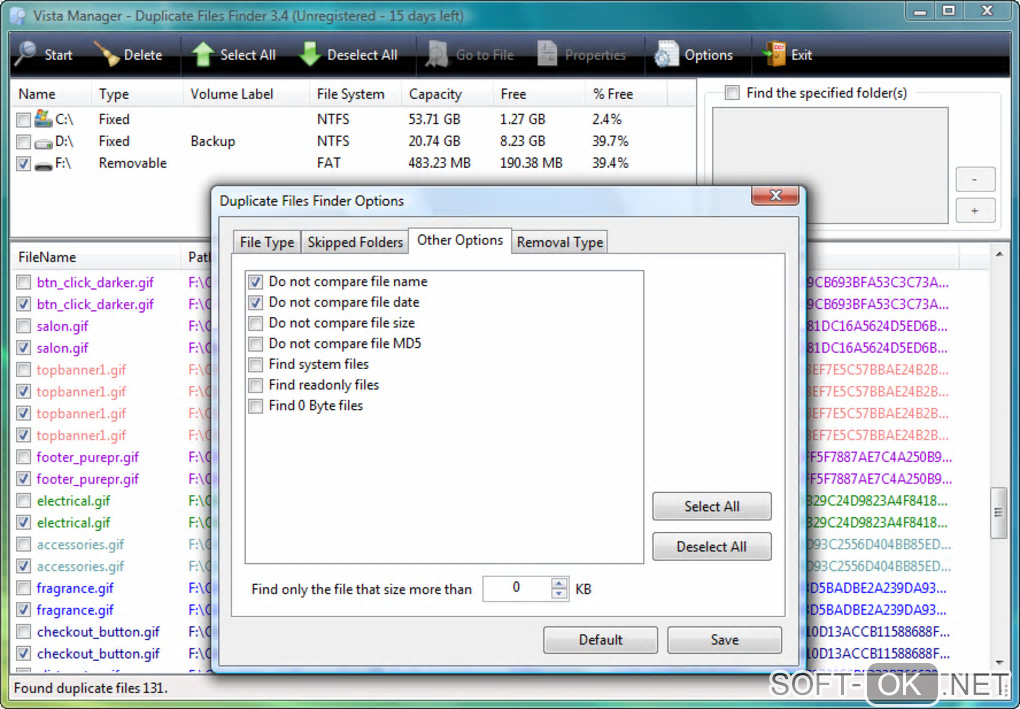Viewport: 1020px width, 709px height.
Task: Click the Default button
Action: coord(600,639)
